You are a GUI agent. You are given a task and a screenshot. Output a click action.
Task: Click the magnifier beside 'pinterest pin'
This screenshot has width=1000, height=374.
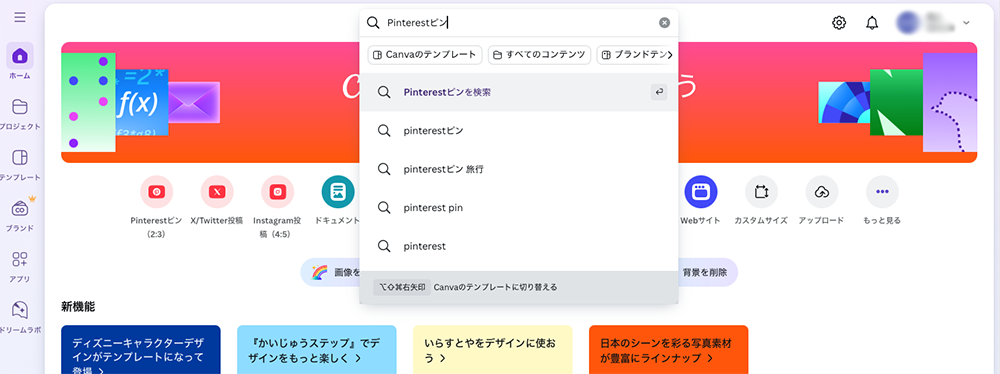click(x=384, y=207)
